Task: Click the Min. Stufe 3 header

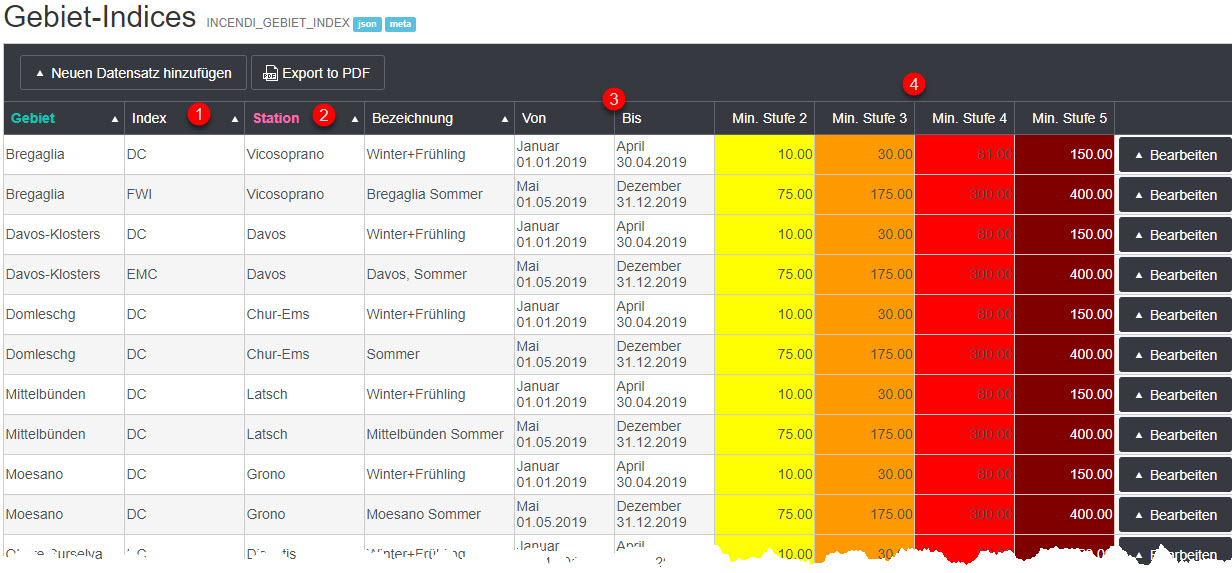Action: pos(865,118)
